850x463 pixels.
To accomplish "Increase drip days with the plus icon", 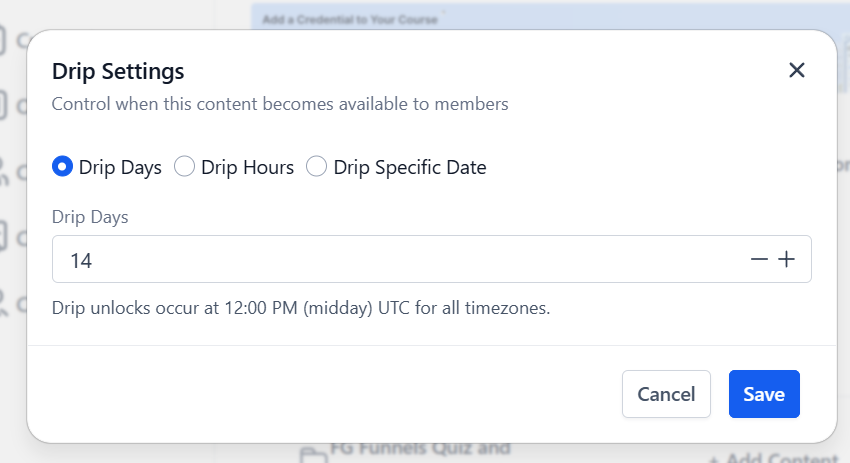I will tap(787, 259).
